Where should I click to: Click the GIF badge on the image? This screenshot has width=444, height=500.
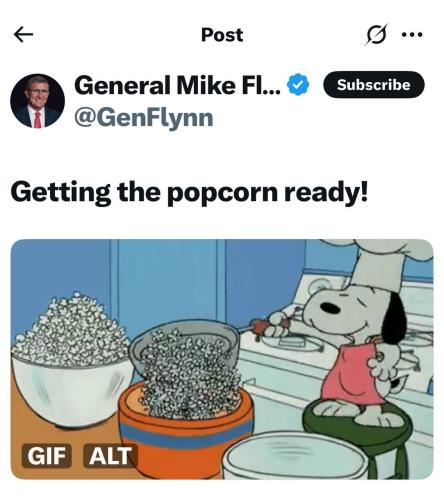tap(46, 455)
